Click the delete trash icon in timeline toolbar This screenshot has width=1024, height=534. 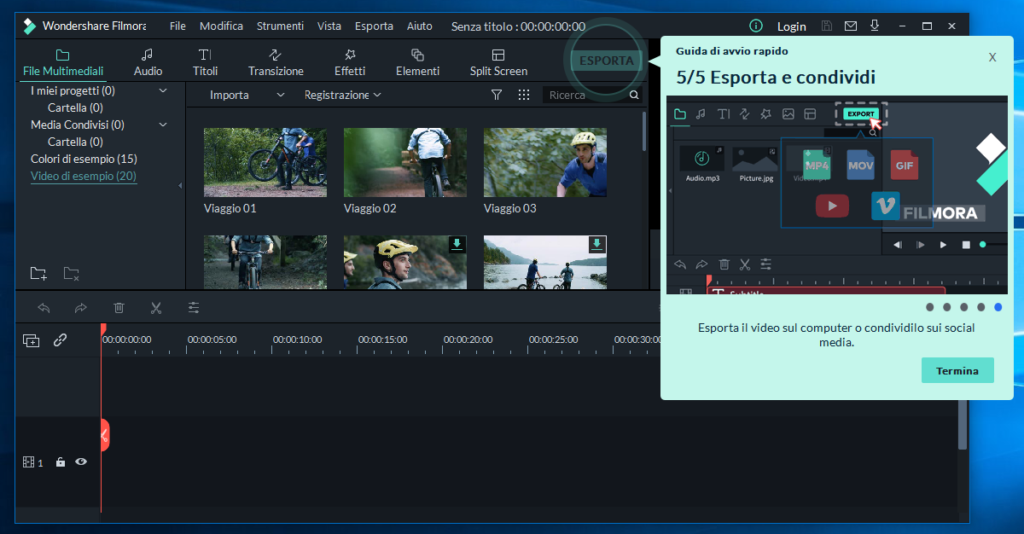119,308
